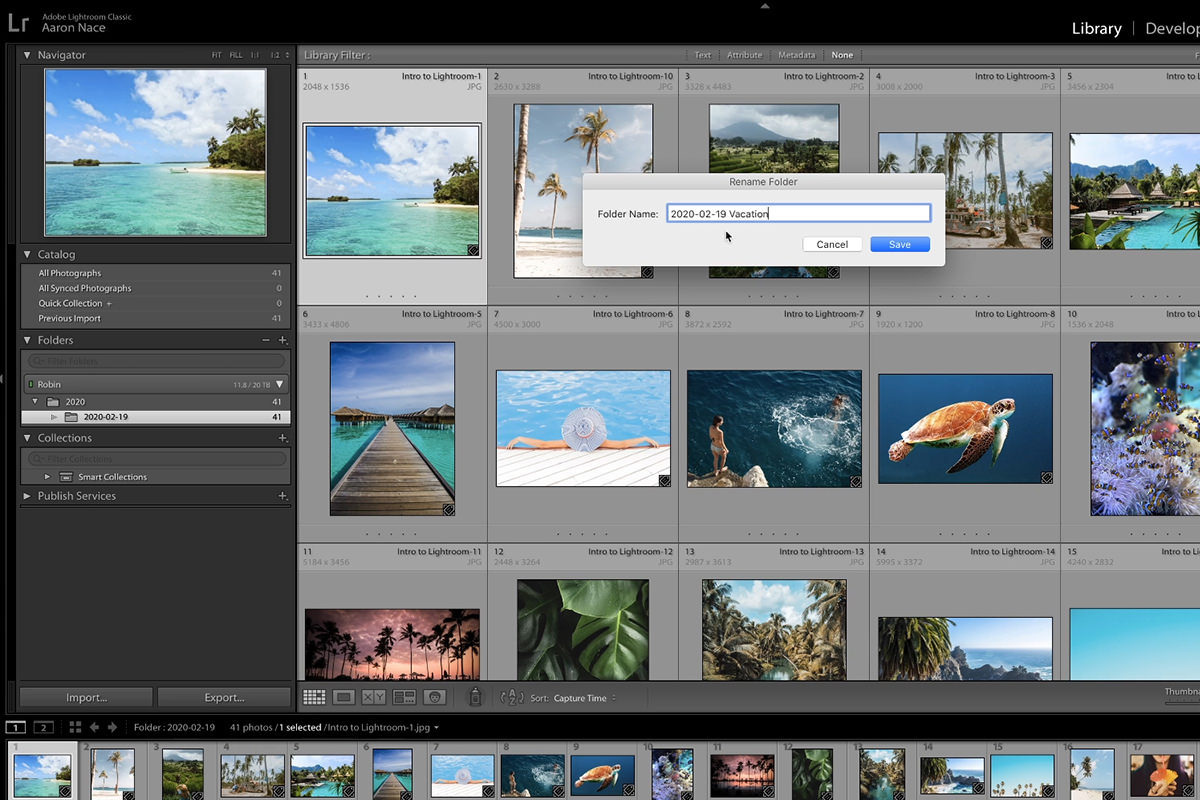Screen dimensions: 1200x800
Task: Set navigator zoom to FILL
Action: 236,55
